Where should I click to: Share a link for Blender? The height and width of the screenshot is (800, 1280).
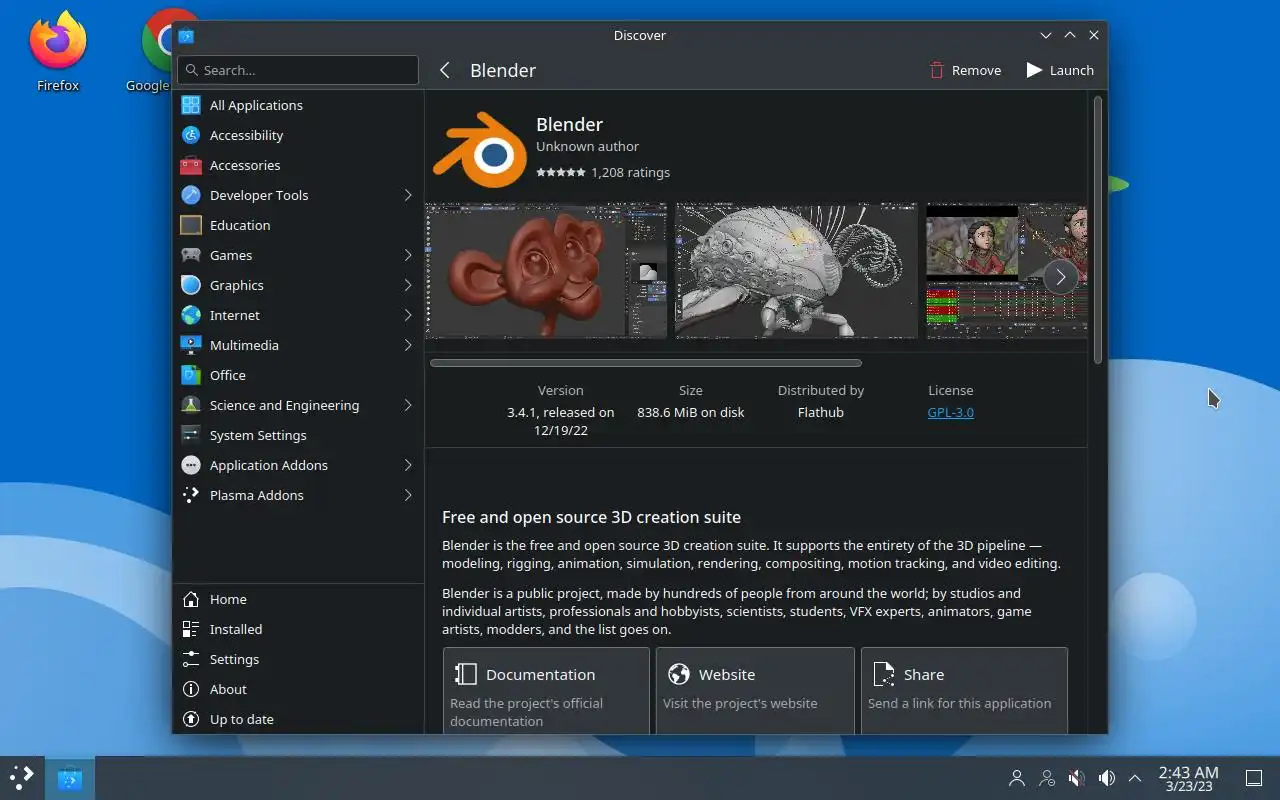(x=964, y=691)
